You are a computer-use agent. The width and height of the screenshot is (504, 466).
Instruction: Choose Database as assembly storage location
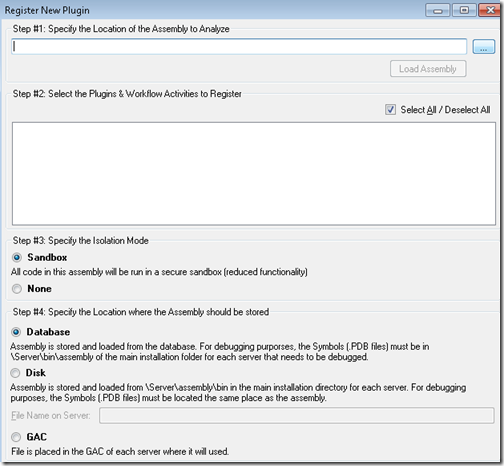(16, 332)
